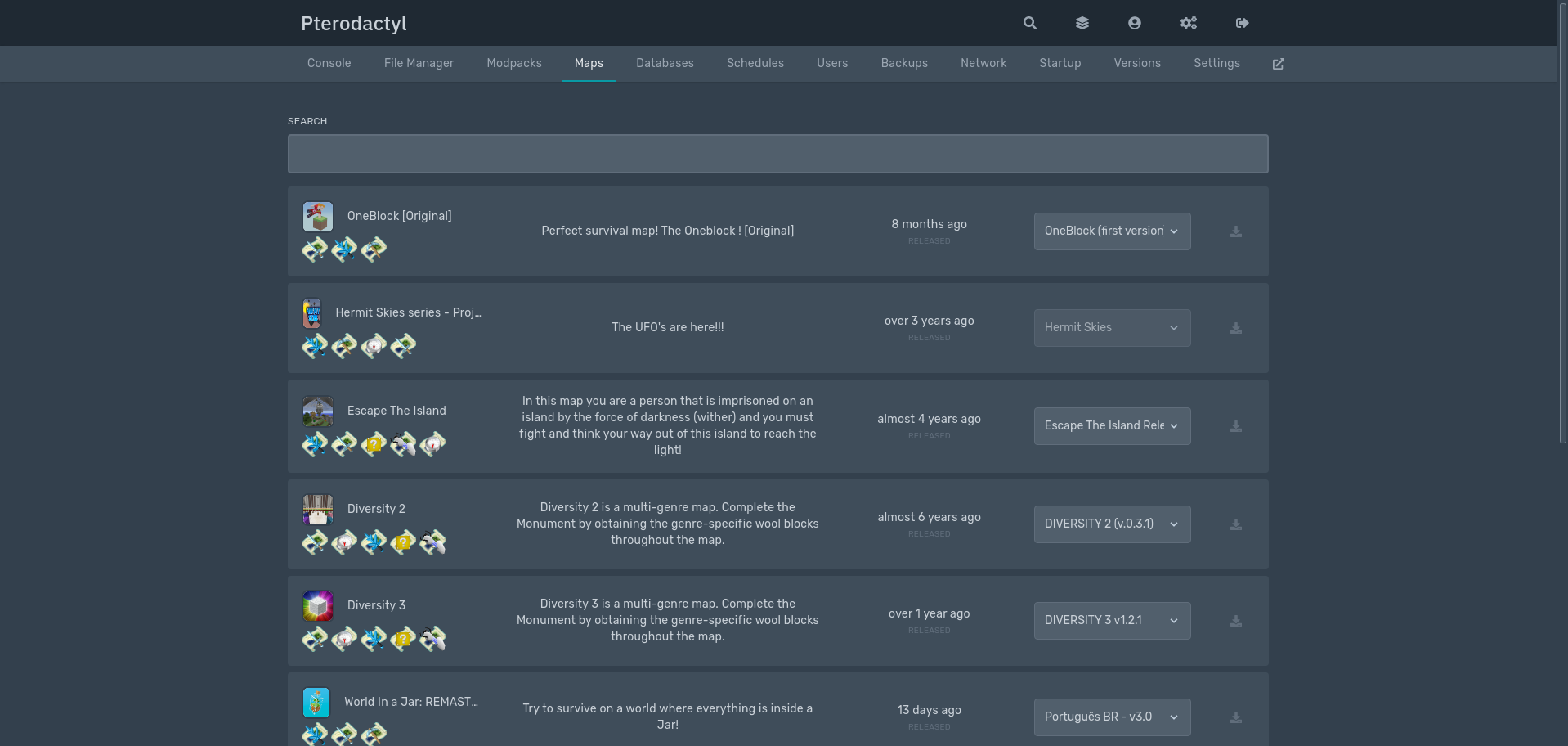Open the servers layers icon in header

(1082, 23)
